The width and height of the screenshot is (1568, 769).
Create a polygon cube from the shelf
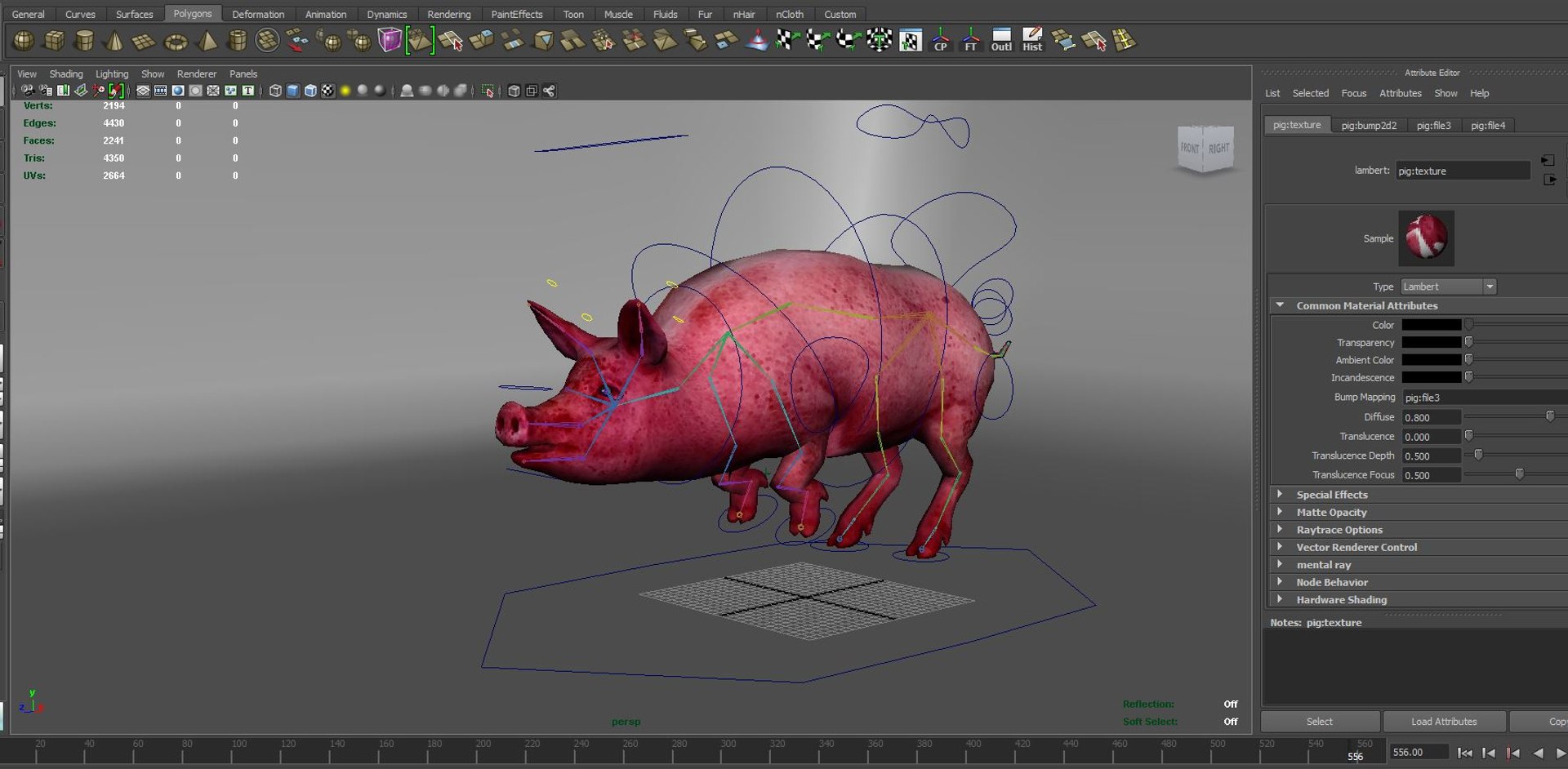pyautogui.click(x=54, y=40)
